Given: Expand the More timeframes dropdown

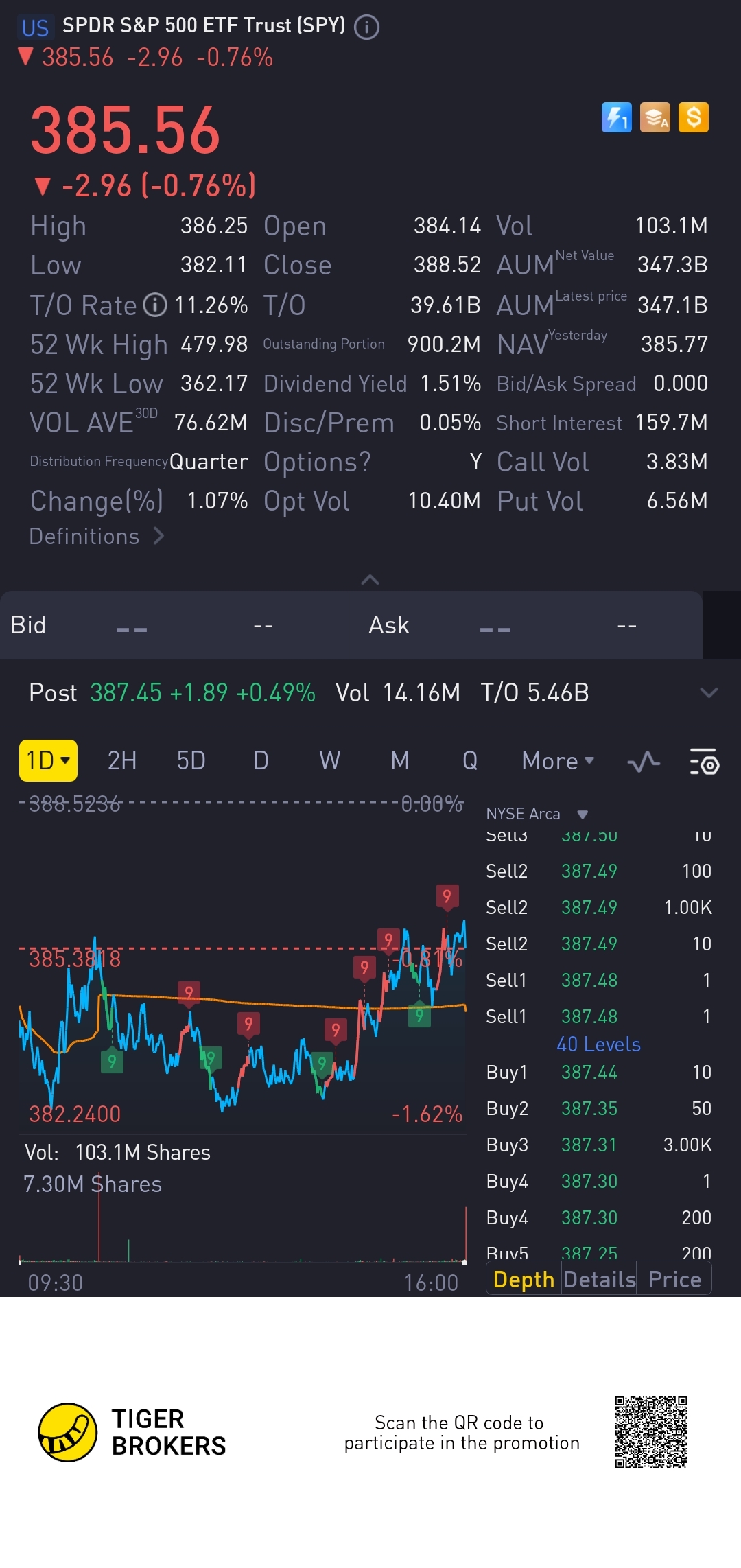Looking at the screenshot, I should [x=557, y=761].
